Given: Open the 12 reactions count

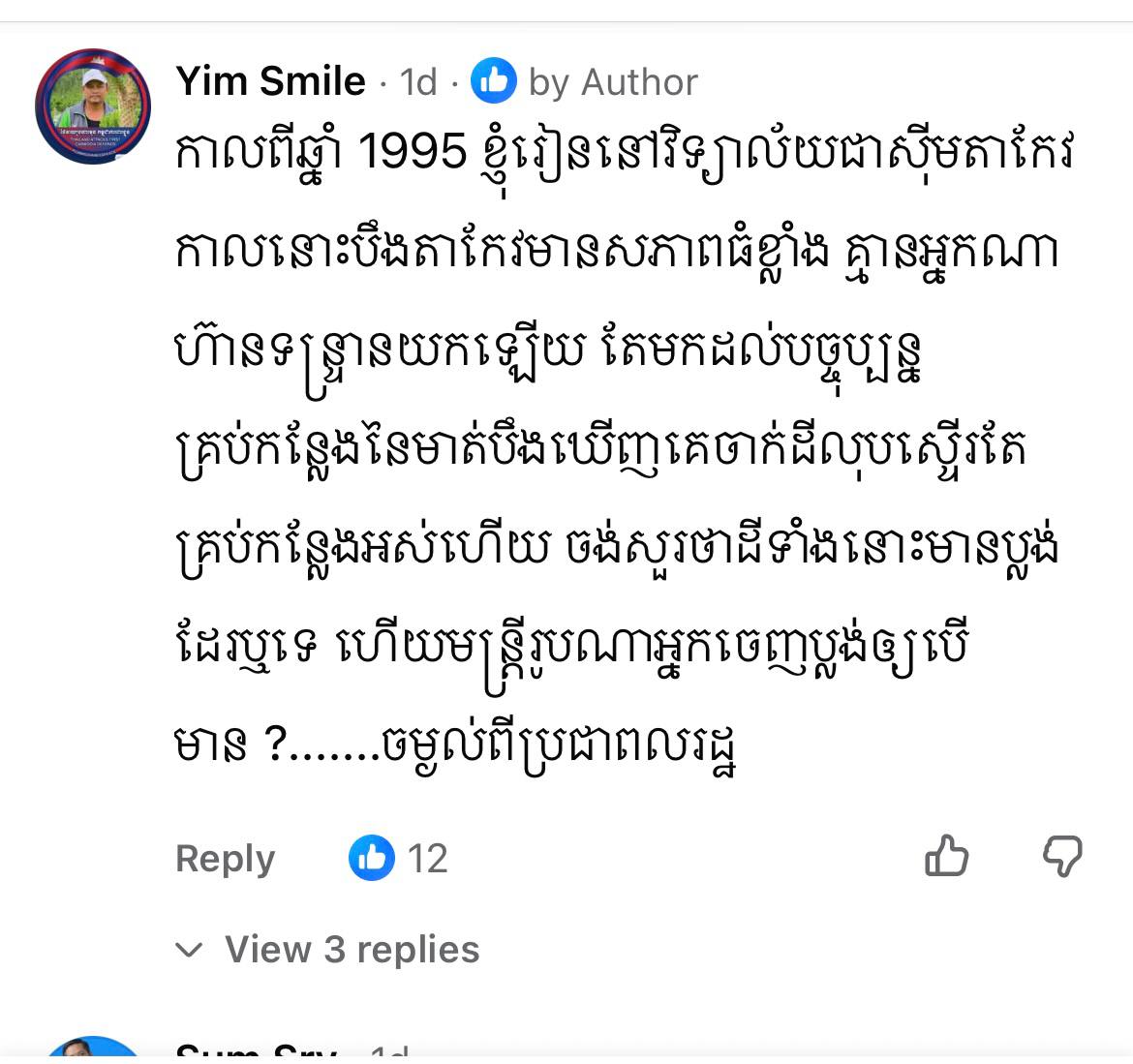Looking at the screenshot, I should tap(428, 859).
